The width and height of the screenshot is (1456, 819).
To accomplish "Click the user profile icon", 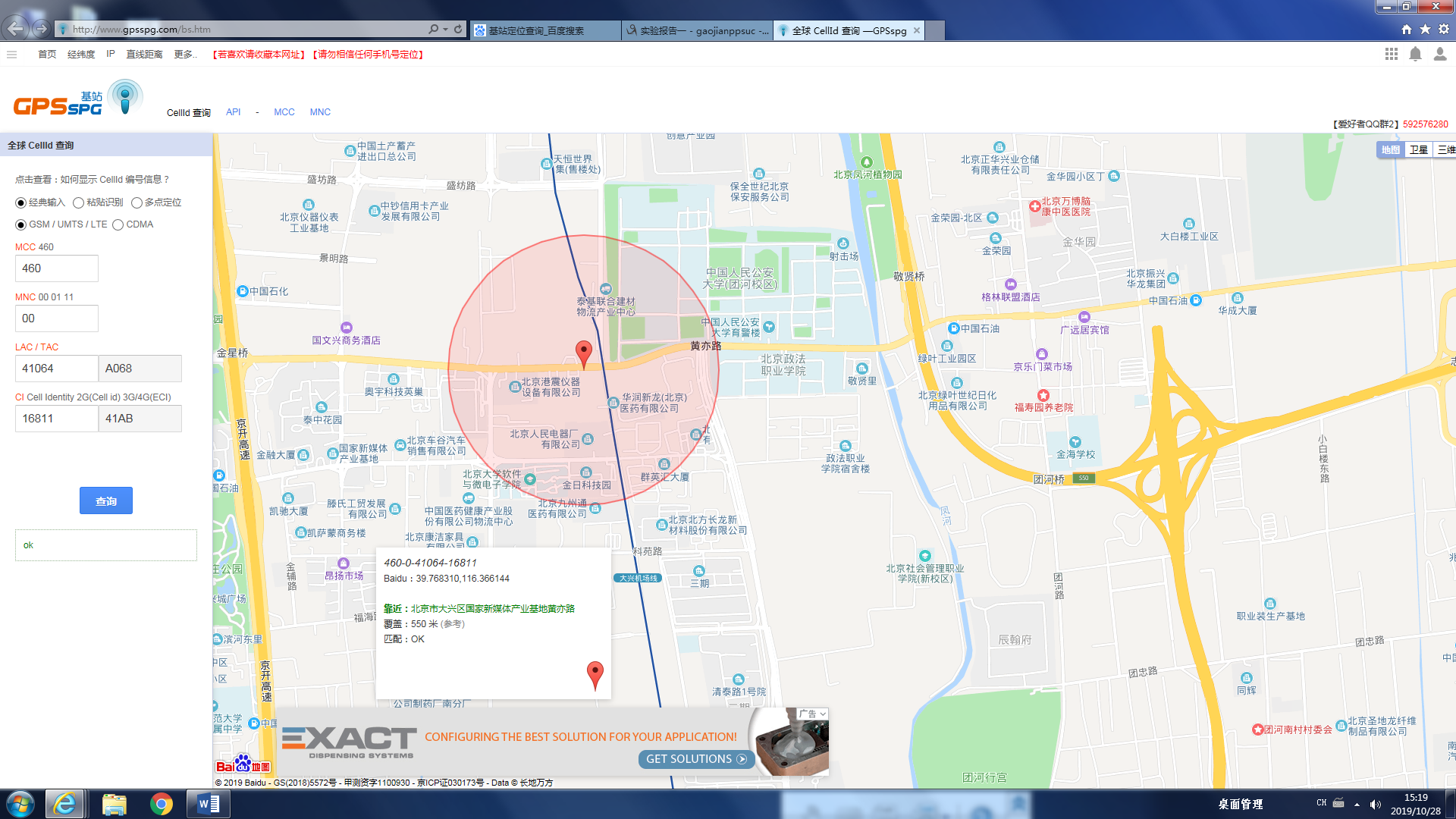I will [x=1439, y=54].
